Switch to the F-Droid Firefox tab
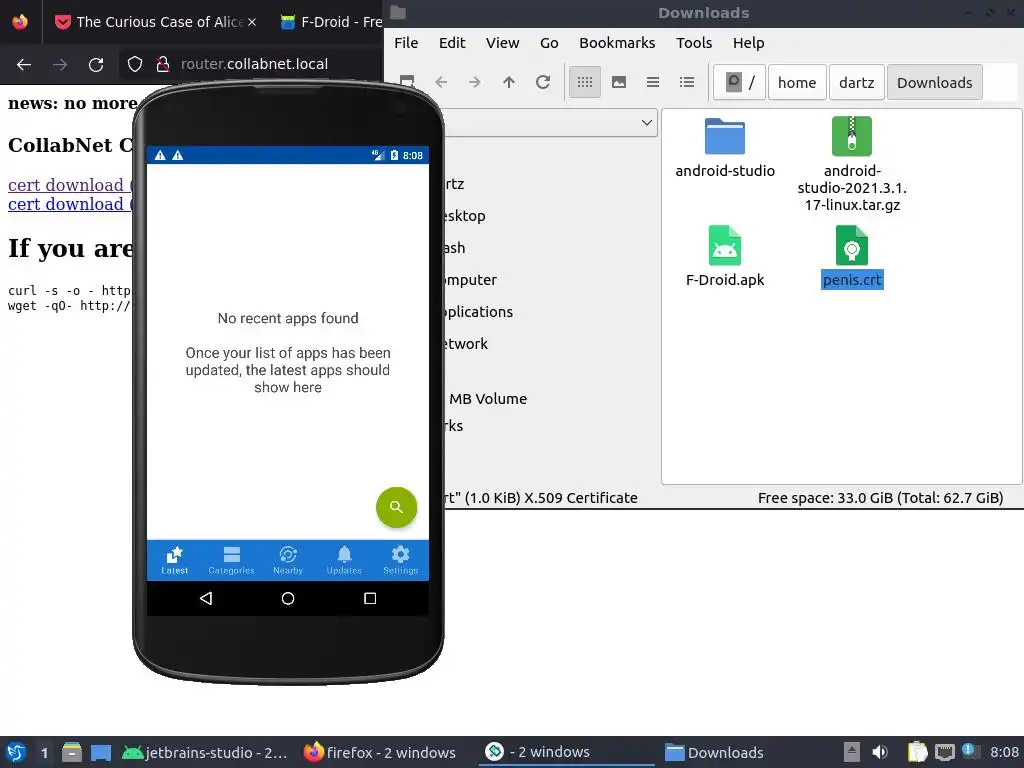 332,22
